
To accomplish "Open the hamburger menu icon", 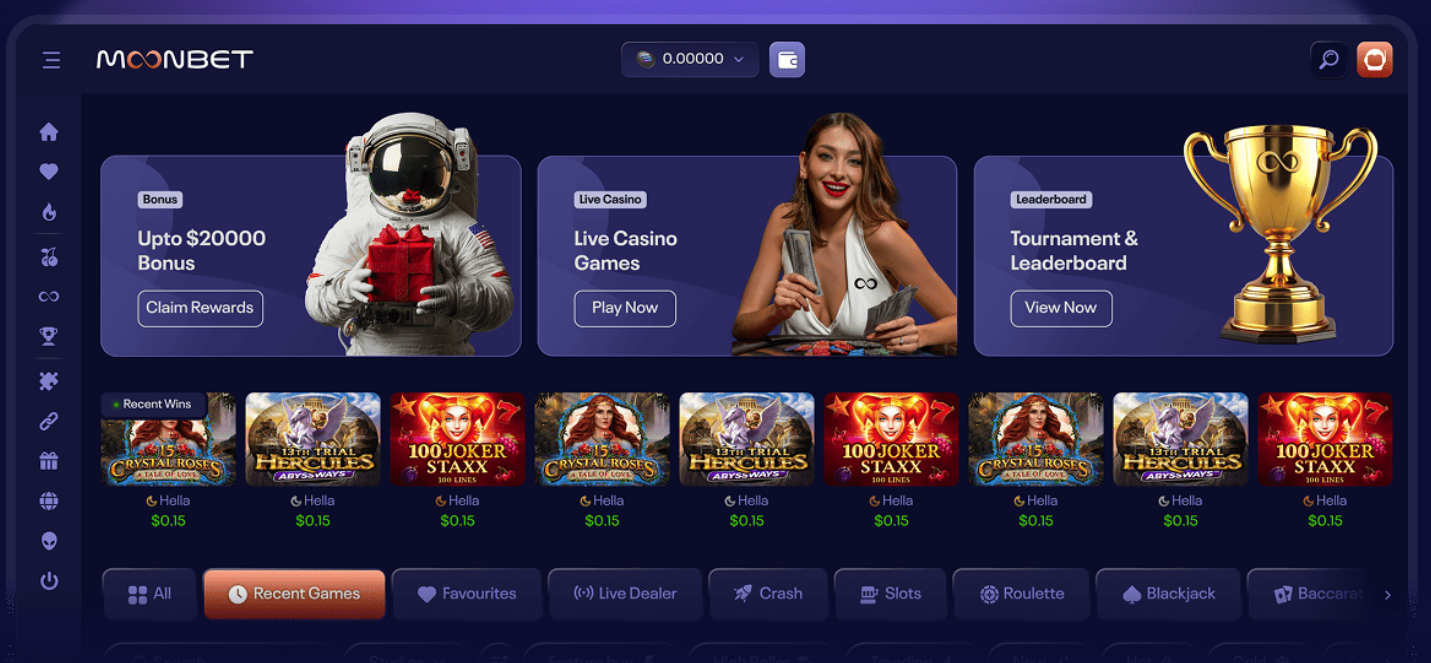I will [x=51, y=60].
